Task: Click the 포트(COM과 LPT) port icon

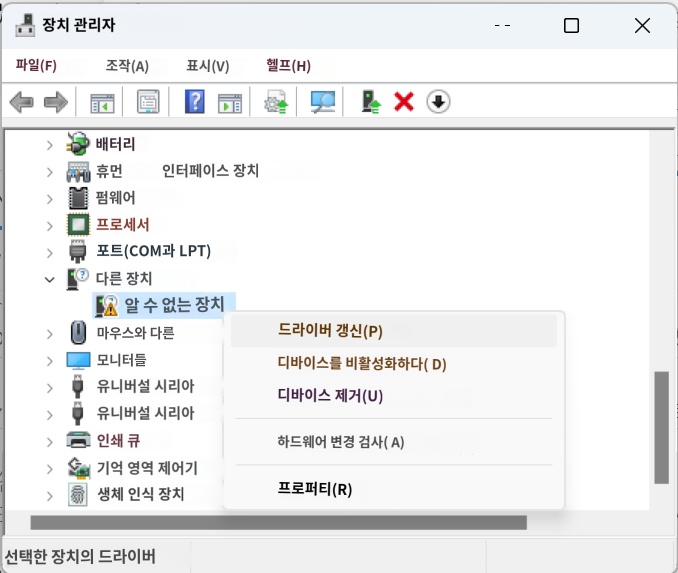Action: pos(78,251)
